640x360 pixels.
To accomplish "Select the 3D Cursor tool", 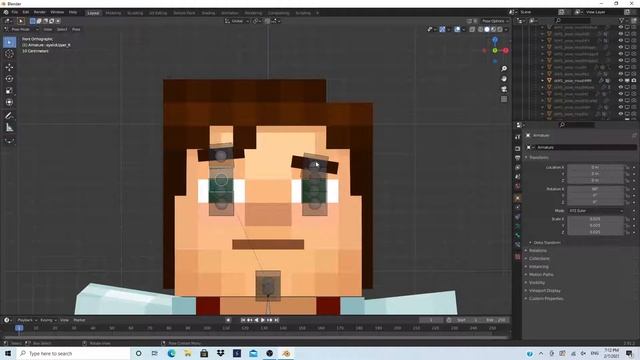I will [9, 54].
